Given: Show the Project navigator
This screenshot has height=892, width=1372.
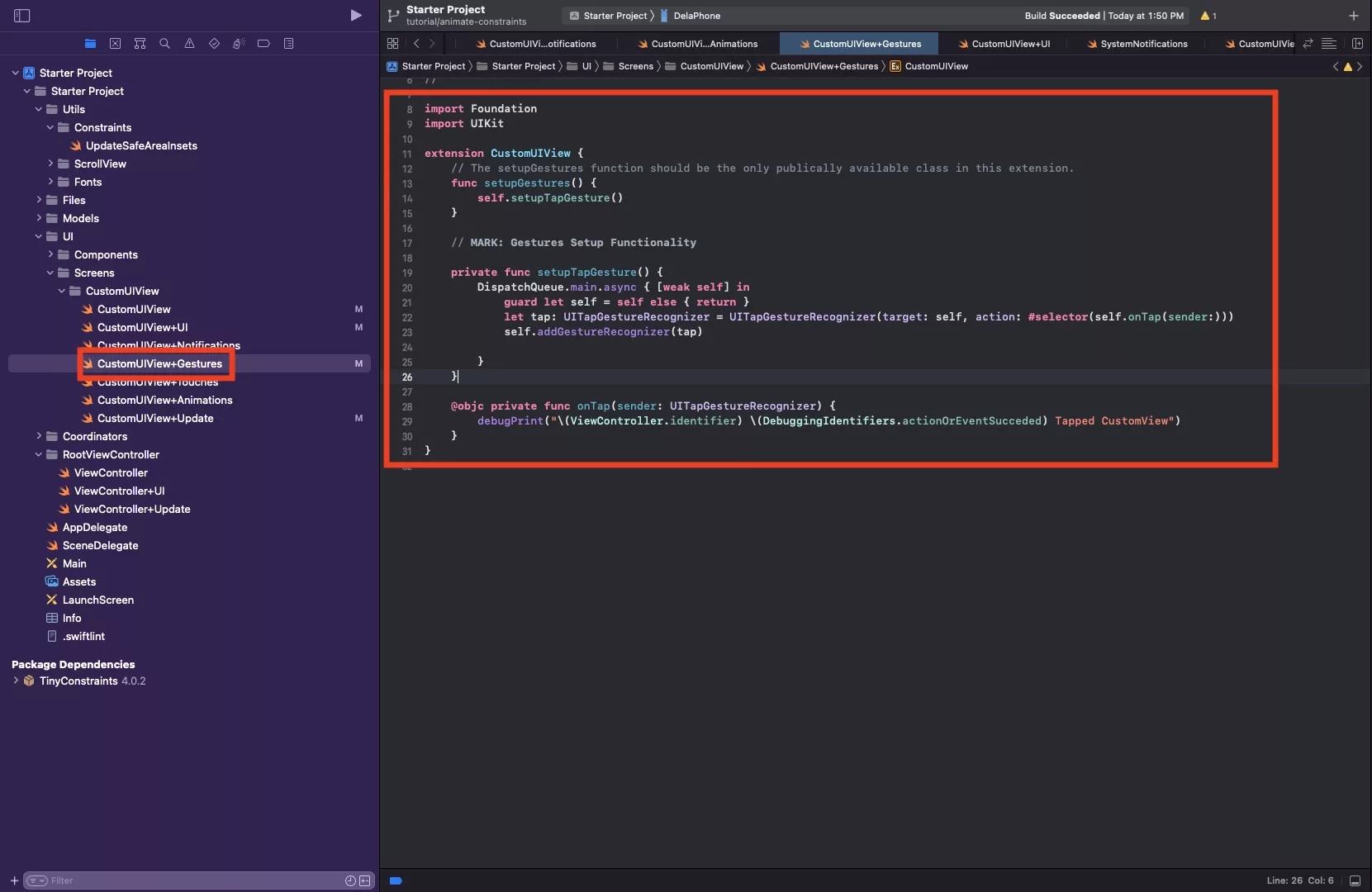Looking at the screenshot, I should [x=90, y=44].
